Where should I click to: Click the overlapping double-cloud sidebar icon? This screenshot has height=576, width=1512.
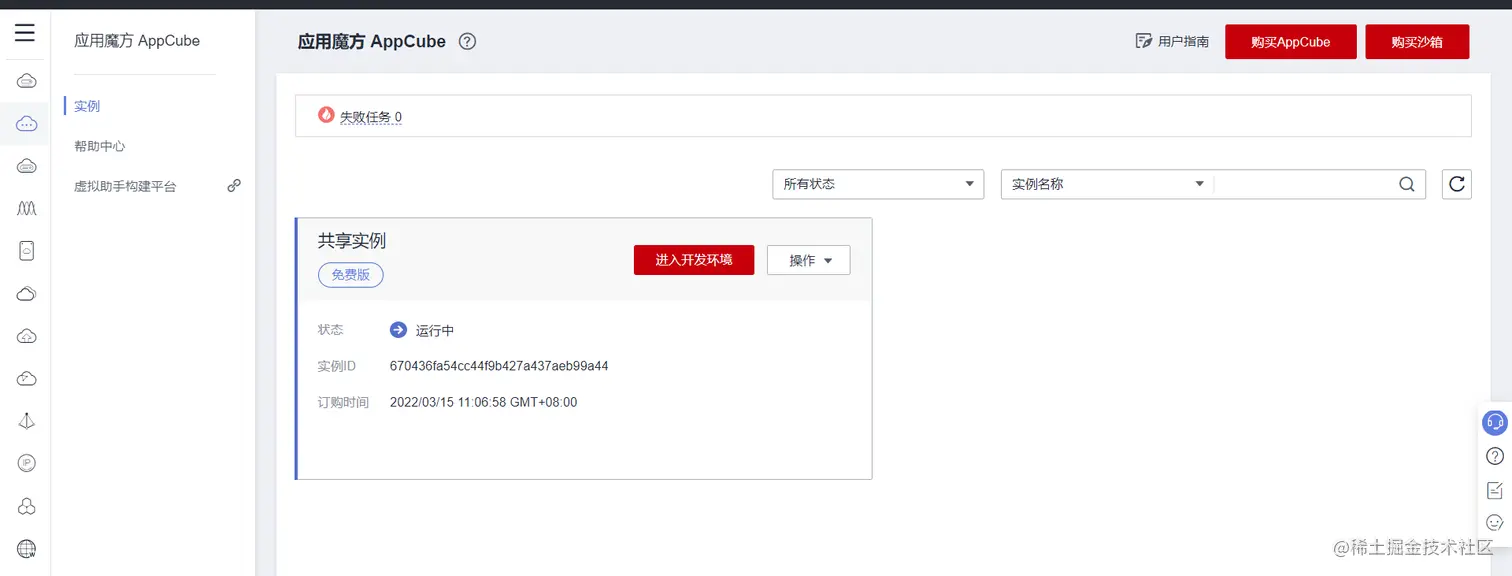pyautogui.click(x=27, y=293)
